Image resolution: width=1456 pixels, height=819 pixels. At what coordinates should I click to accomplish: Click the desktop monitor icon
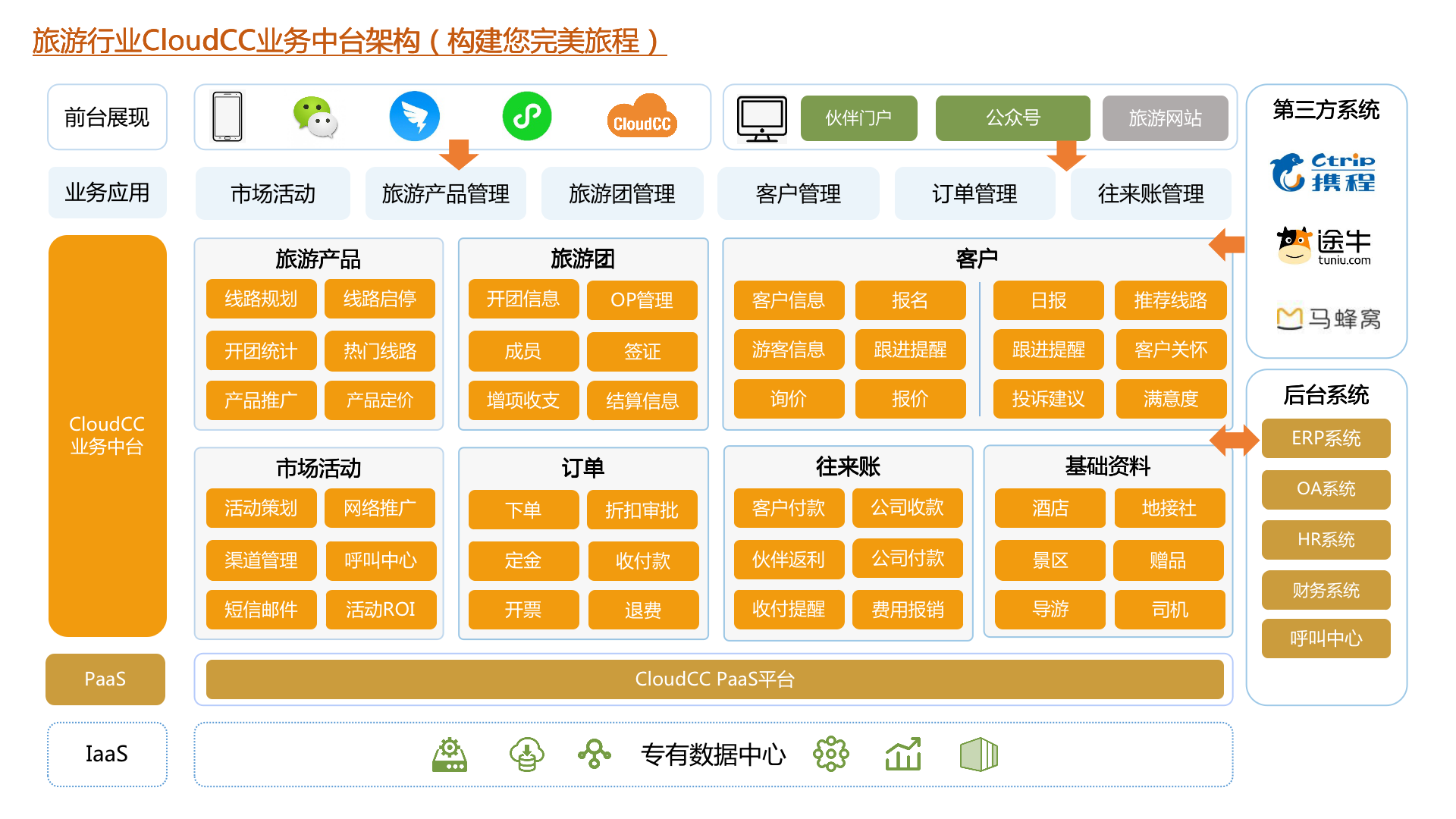pyautogui.click(x=761, y=119)
